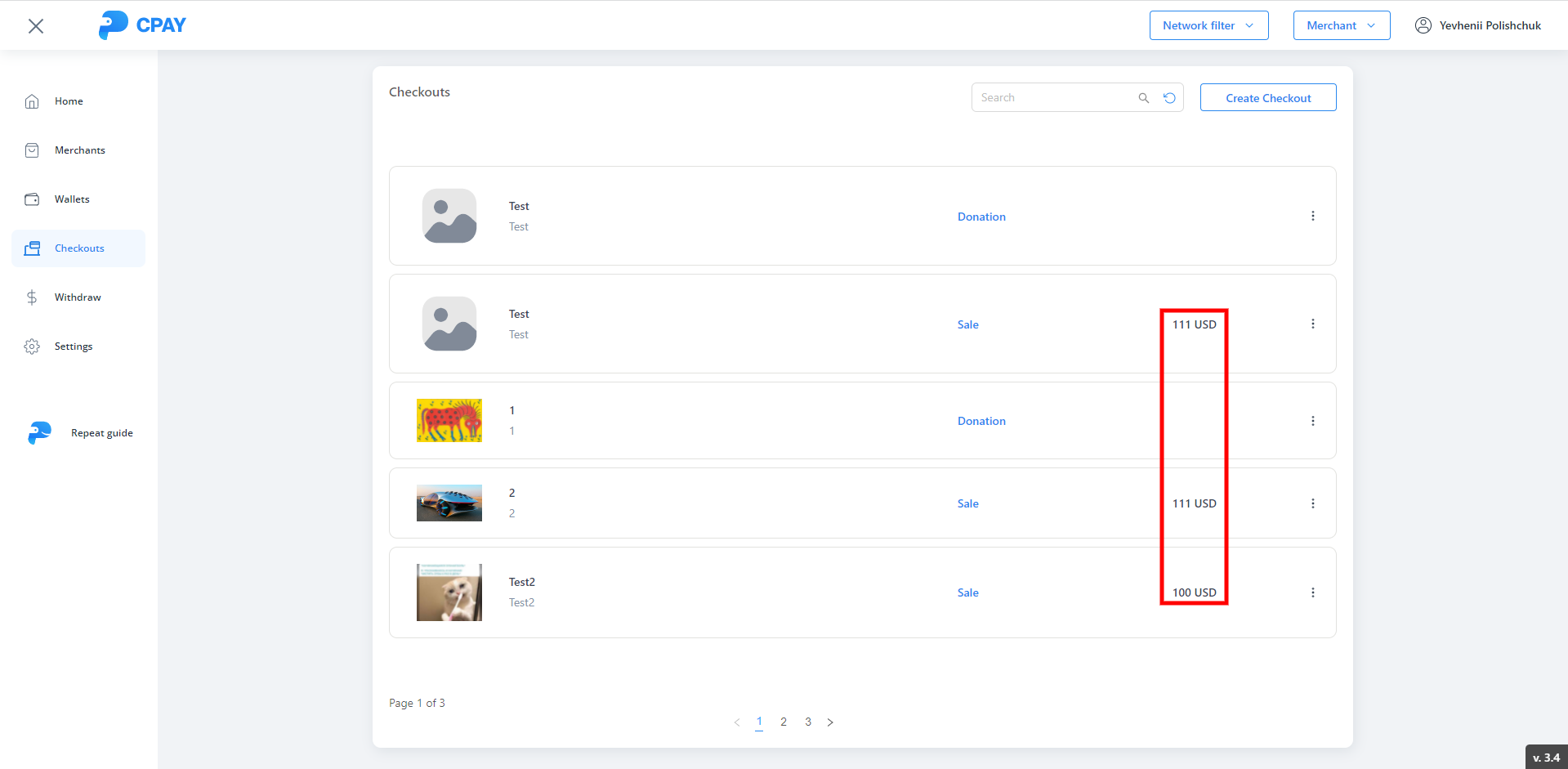
Task: Go to the next page using the right chevron
Action: (x=830, y=722)
